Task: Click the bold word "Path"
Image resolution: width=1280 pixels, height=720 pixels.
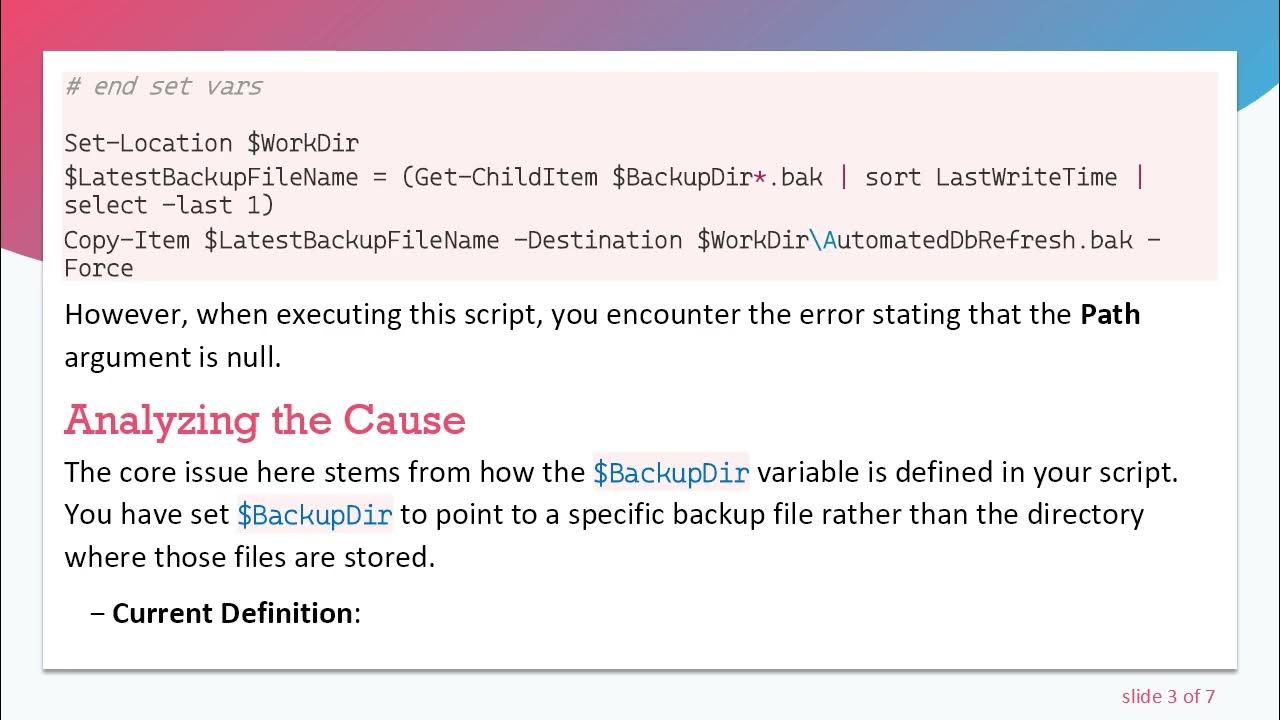Action: click(x=1110, y=314)
